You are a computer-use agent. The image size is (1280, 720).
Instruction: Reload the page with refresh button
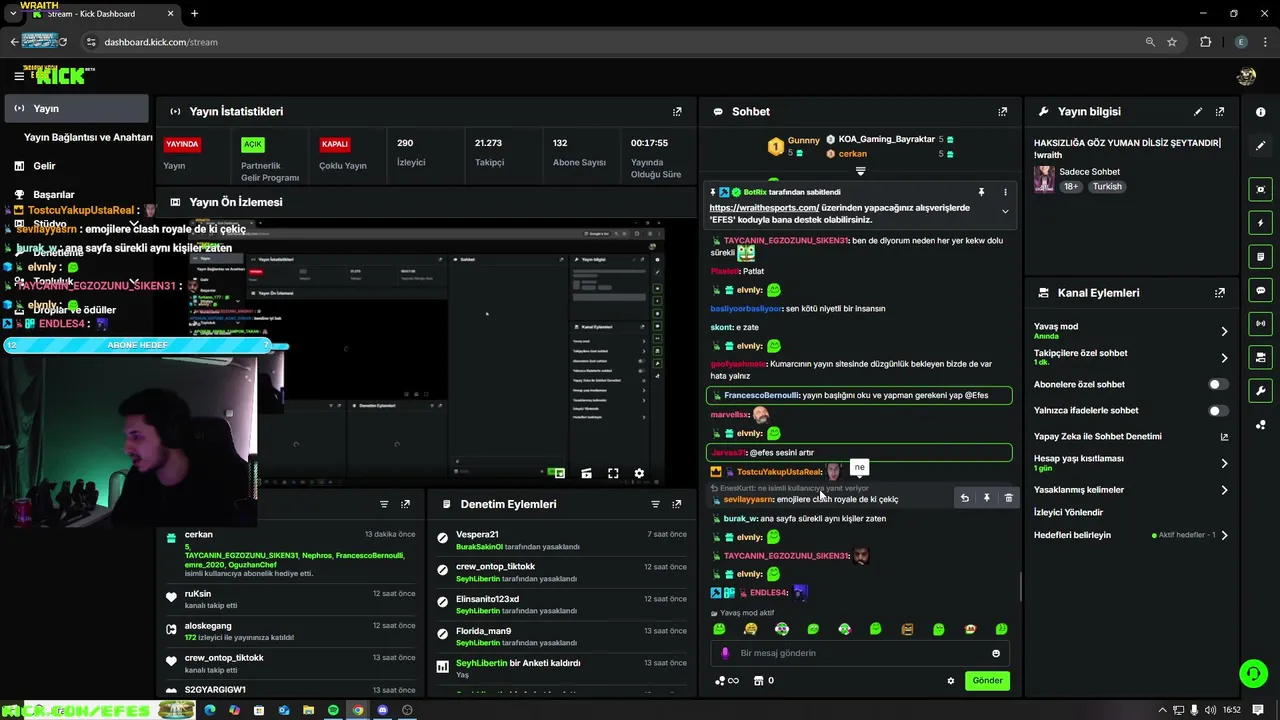(63, 42)
